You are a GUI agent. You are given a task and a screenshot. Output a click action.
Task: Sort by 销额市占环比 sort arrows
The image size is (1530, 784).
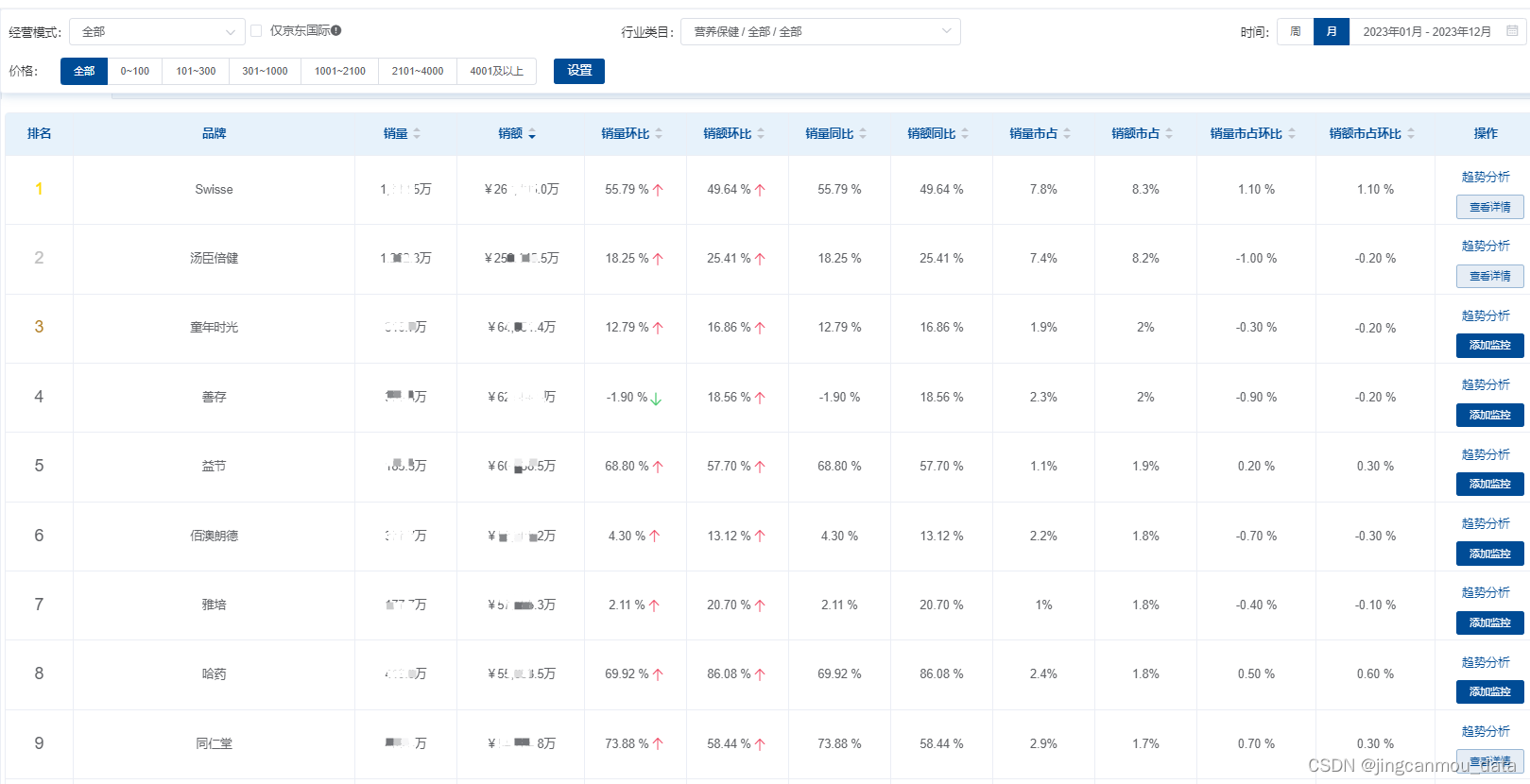click(1411, 134)
